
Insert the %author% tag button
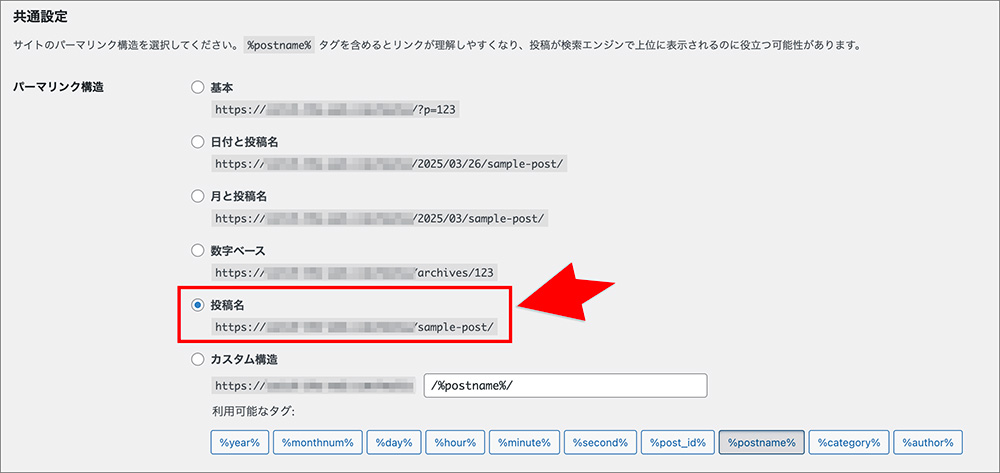coord(928,442)
